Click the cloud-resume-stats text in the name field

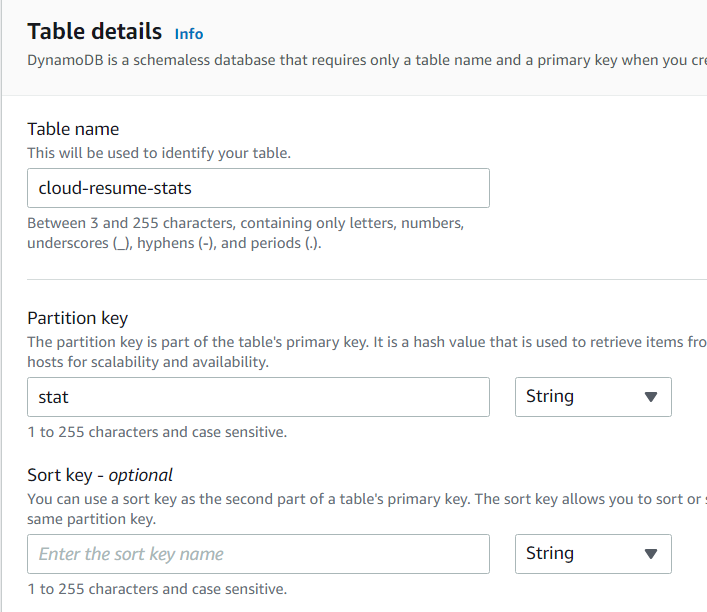115,188
